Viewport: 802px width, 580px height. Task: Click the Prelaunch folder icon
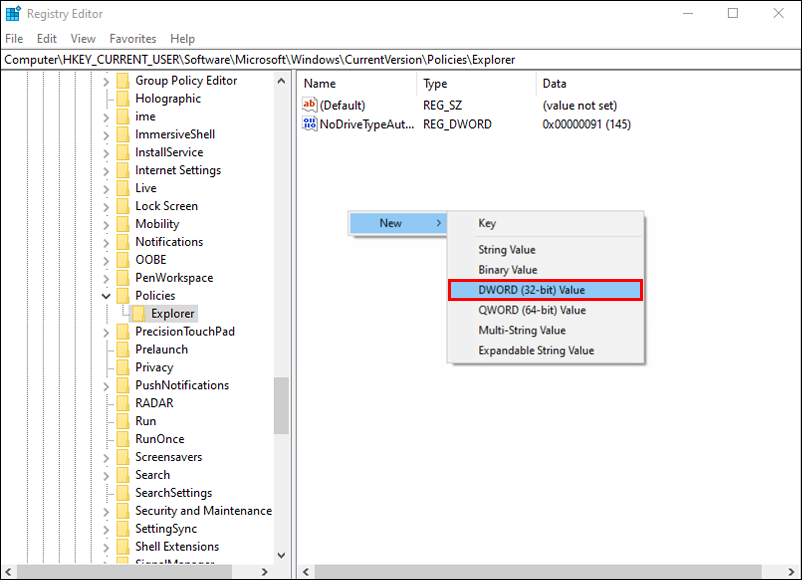click(x=123, y=349)
